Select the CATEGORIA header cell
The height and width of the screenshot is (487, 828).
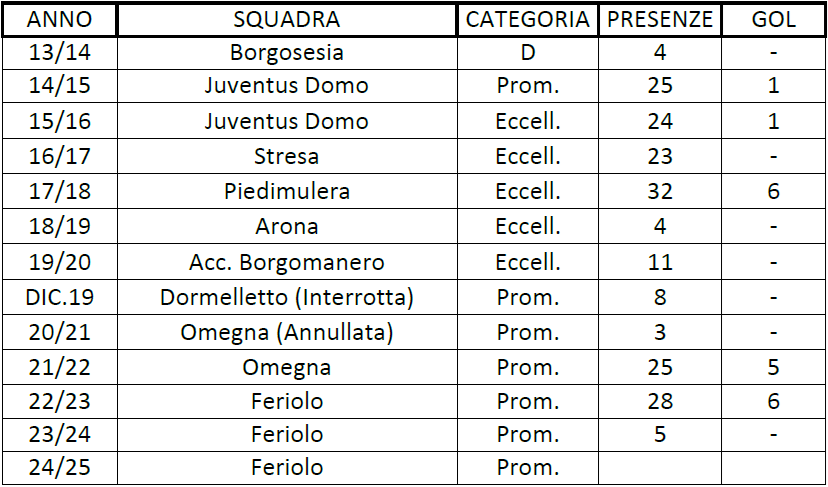[x=528, y=20]
